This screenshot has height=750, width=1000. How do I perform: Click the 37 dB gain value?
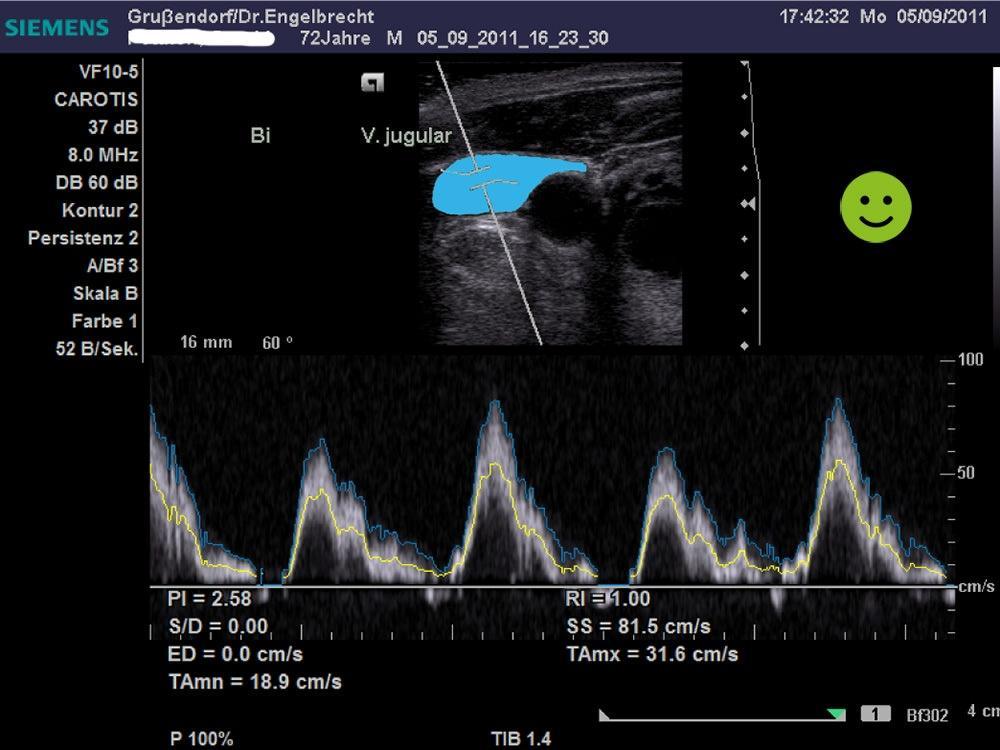pos(113,127)
